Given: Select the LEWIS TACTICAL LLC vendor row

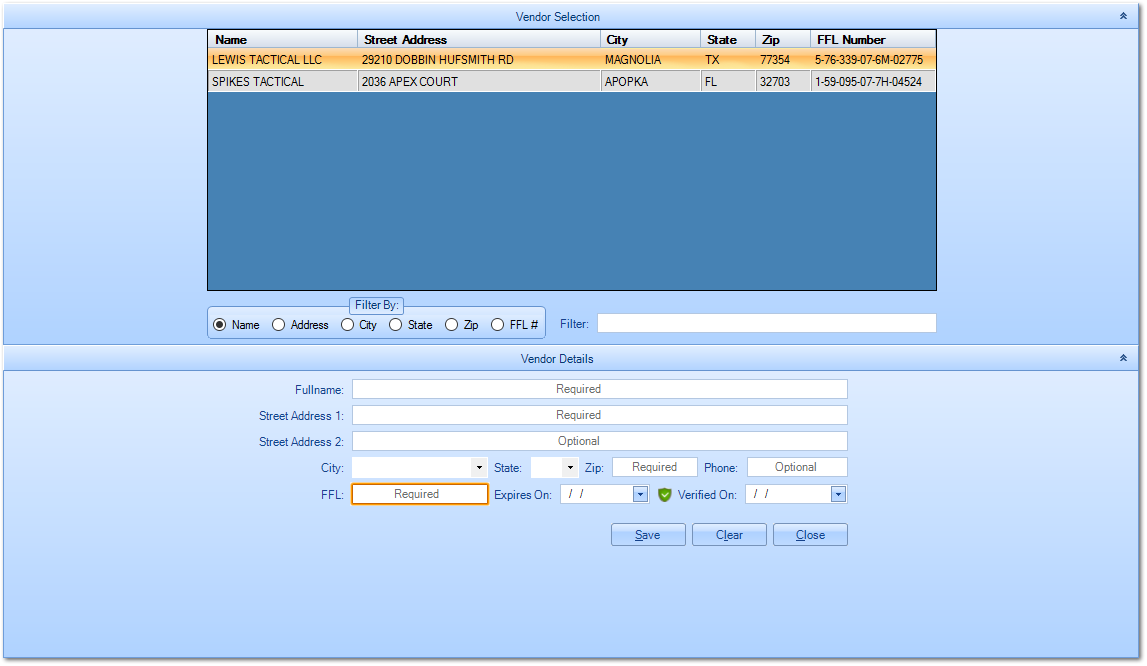Looking at the screenshot, I should [x=572, y=59].
